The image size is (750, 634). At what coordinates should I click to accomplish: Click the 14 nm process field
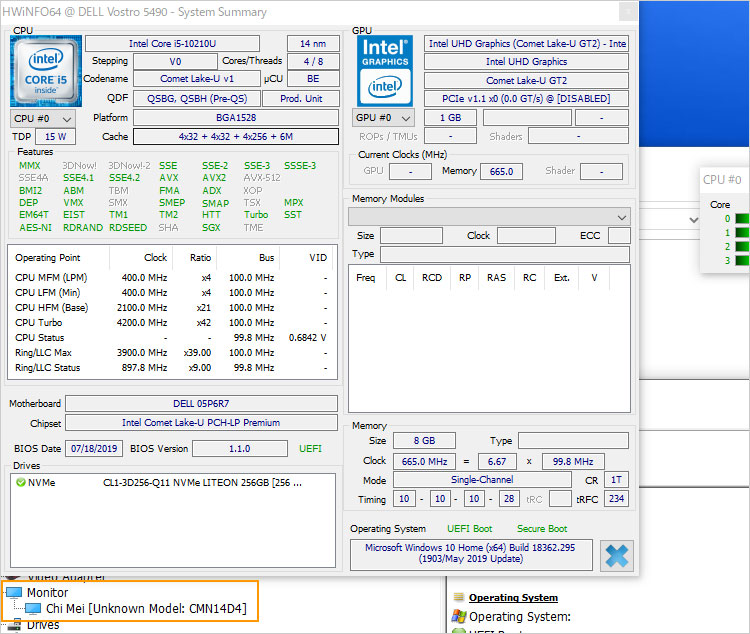(313, 44)
